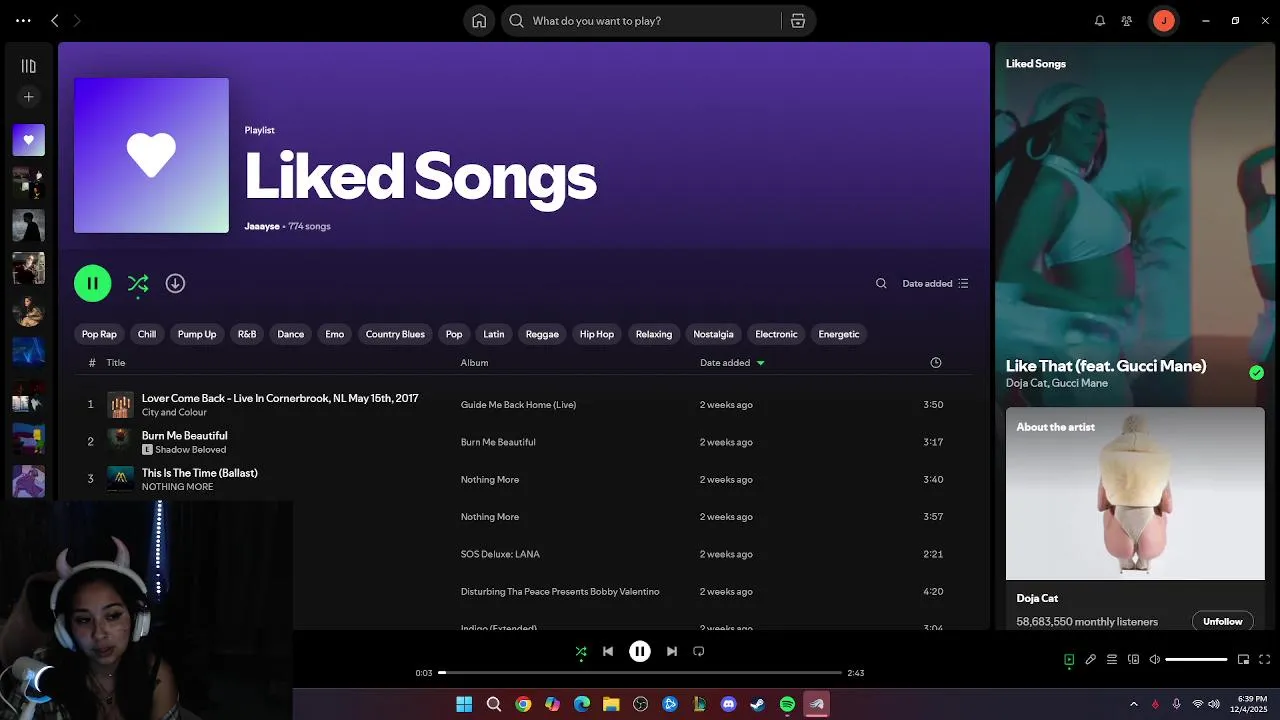Open the three-dots app menu
Viewport: 1280px width, 720px height.
pyautogui.click(x=23, y=21)
